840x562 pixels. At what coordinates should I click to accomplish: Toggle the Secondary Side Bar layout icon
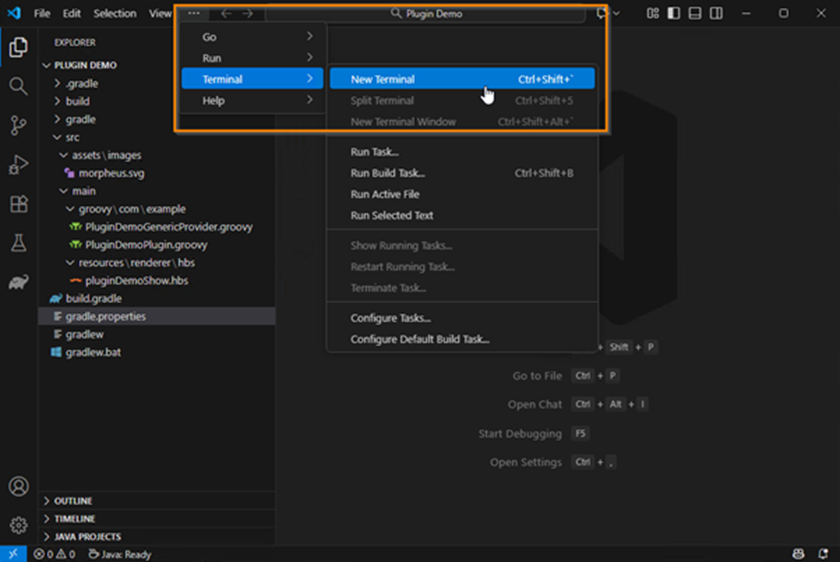716,13
